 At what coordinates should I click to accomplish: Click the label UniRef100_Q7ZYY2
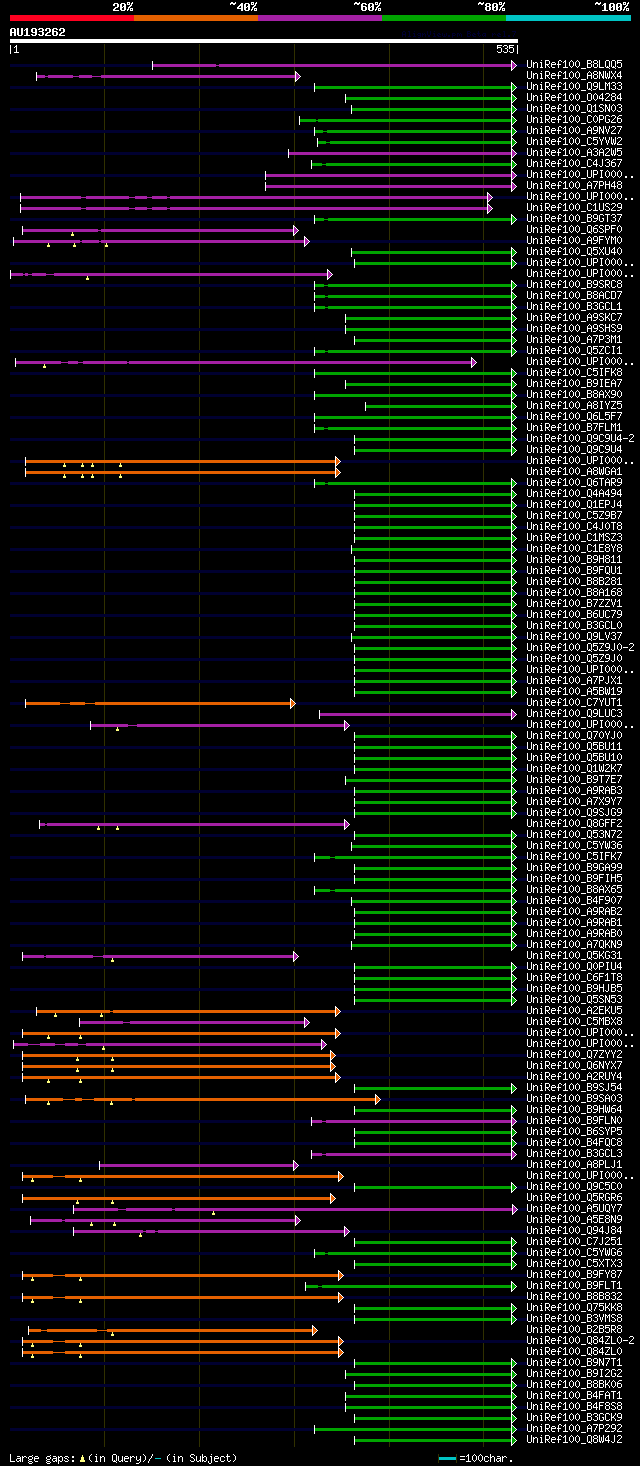574,1055
